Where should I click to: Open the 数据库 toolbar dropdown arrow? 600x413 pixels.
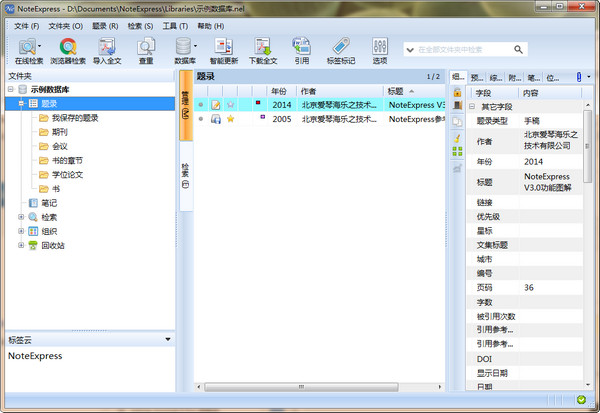coord(196,46)
